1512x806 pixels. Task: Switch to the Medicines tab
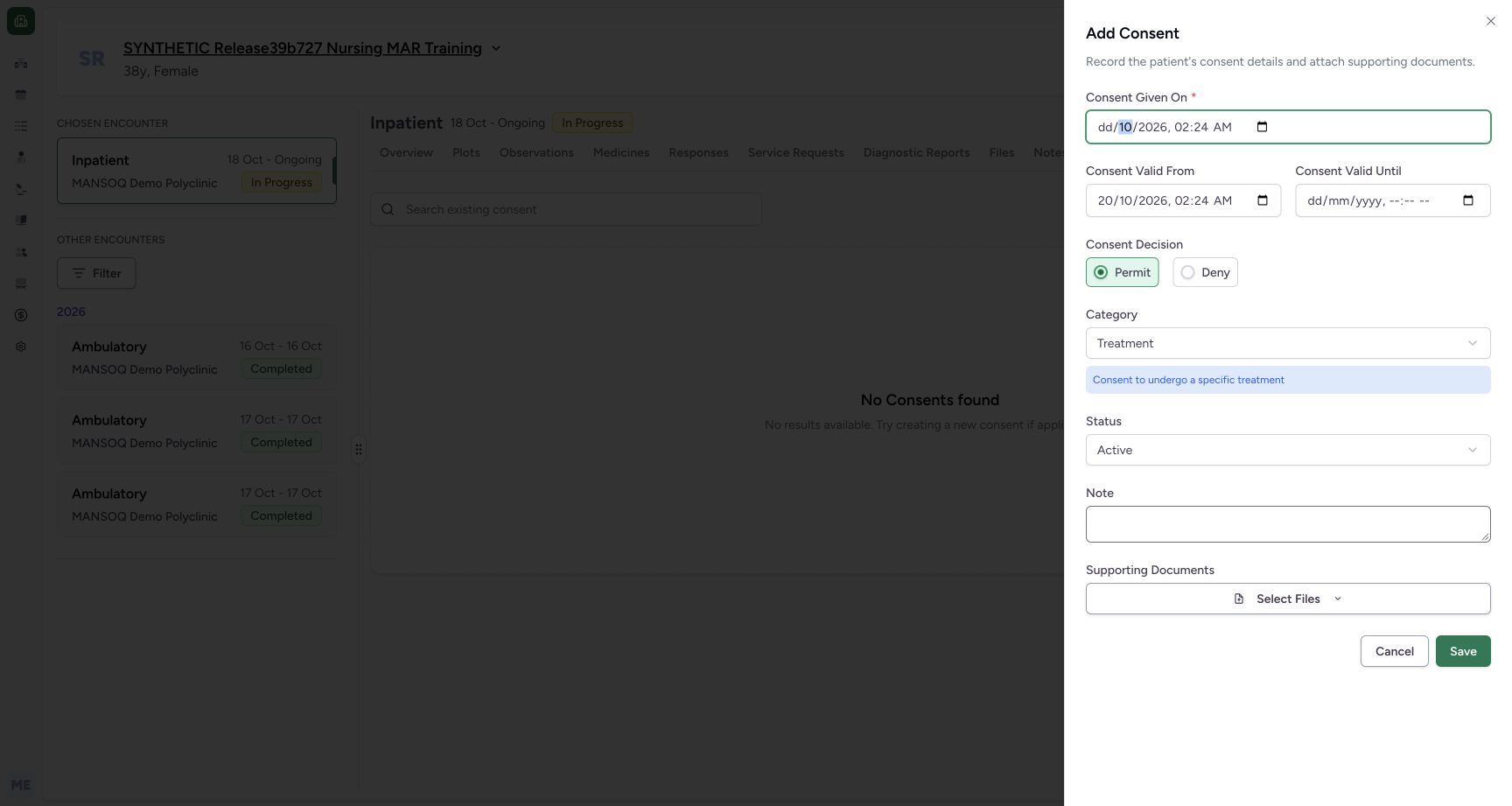pos(621,152)
